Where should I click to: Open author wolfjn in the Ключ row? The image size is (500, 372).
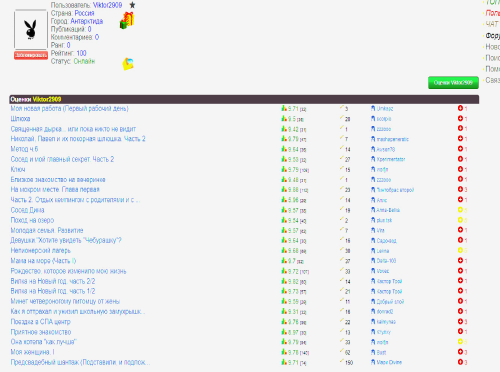[x=382, y=170]
